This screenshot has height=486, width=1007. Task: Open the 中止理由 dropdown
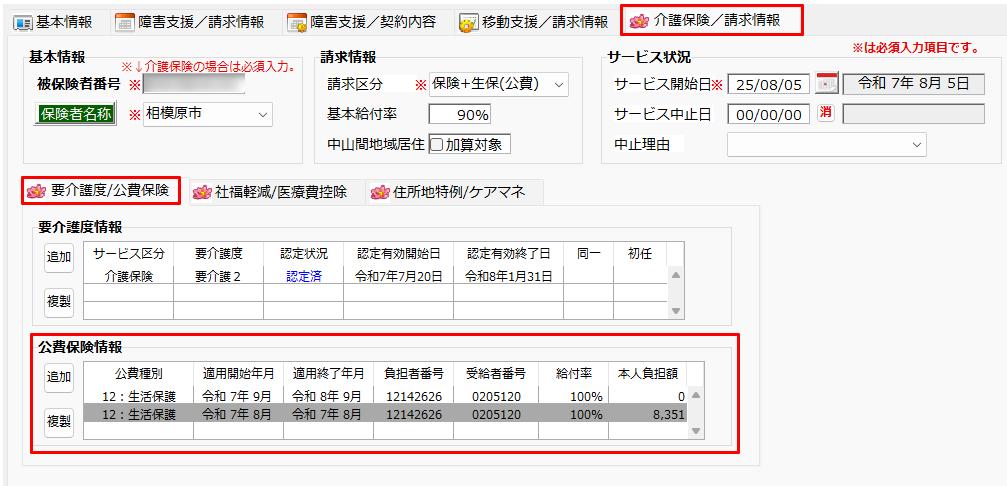827,144
